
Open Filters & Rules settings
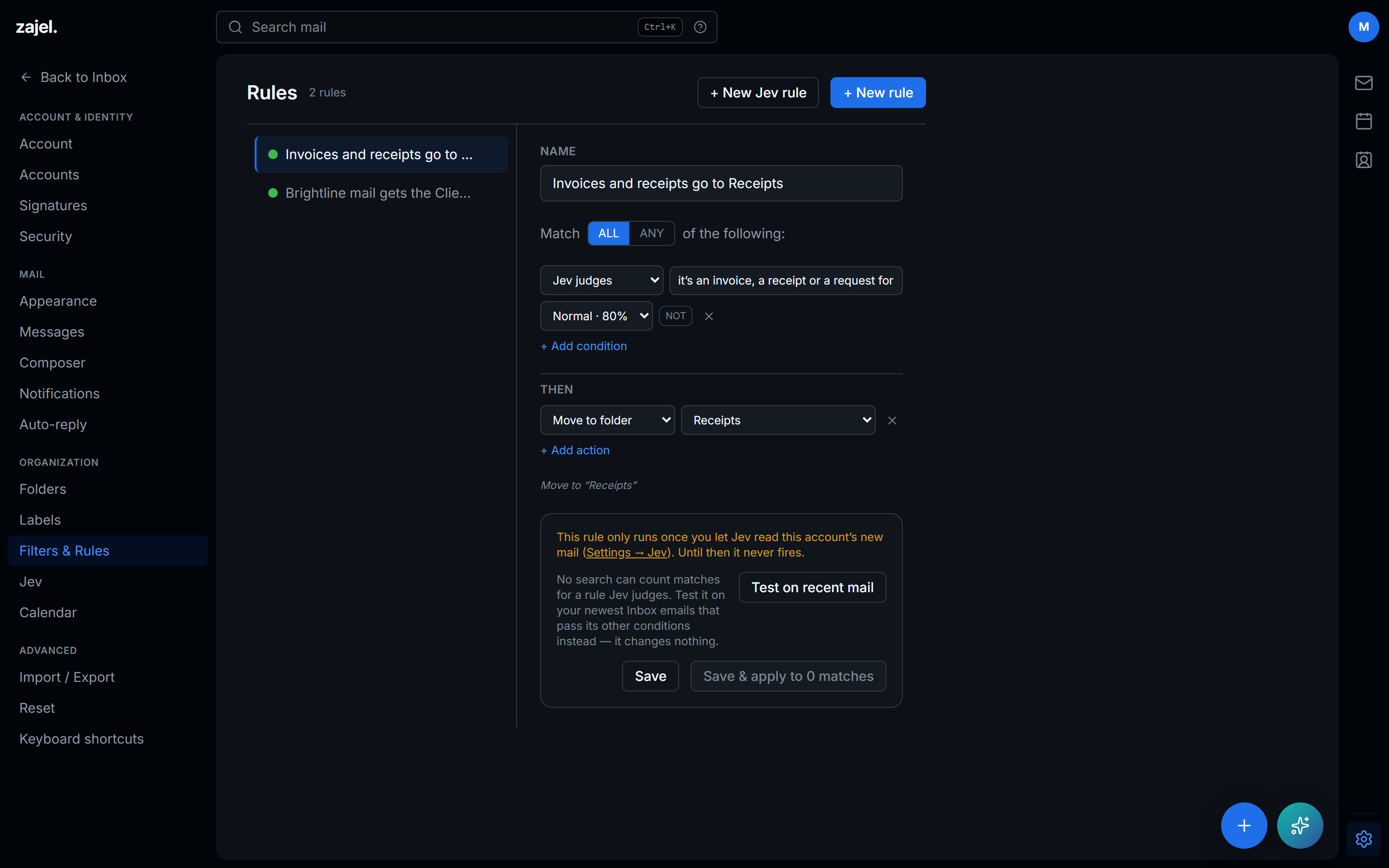[x=108, y=551]
